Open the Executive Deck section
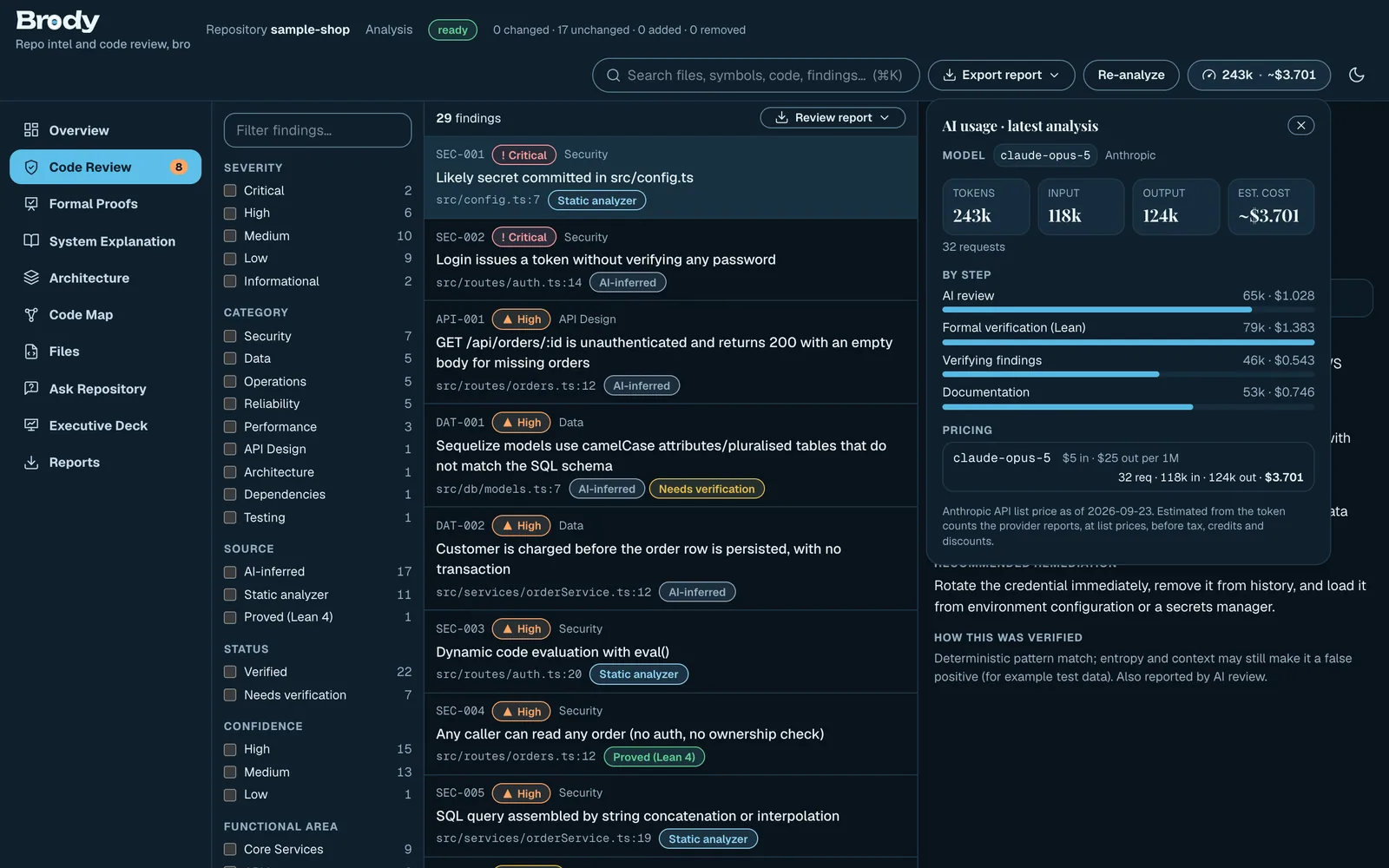The height and width of the screenshot is (868, 1389). (105, 425)
